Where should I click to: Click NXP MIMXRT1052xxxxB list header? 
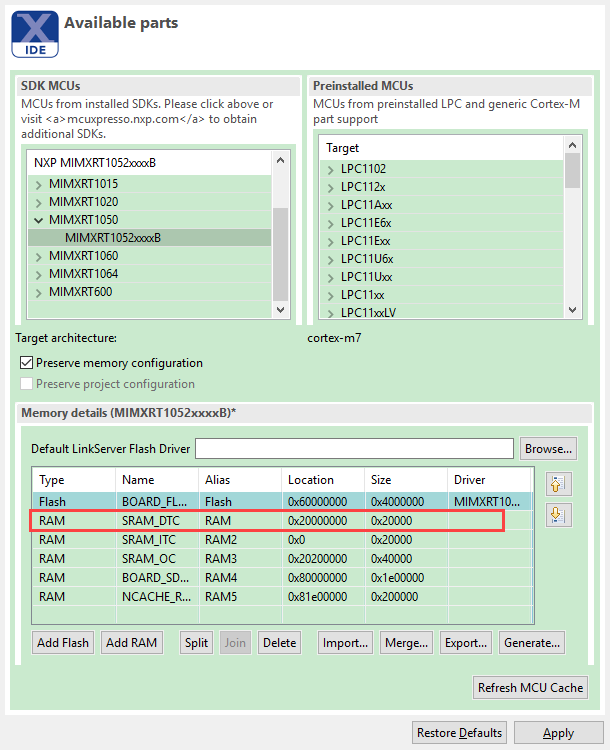click(x=150, y=163)
